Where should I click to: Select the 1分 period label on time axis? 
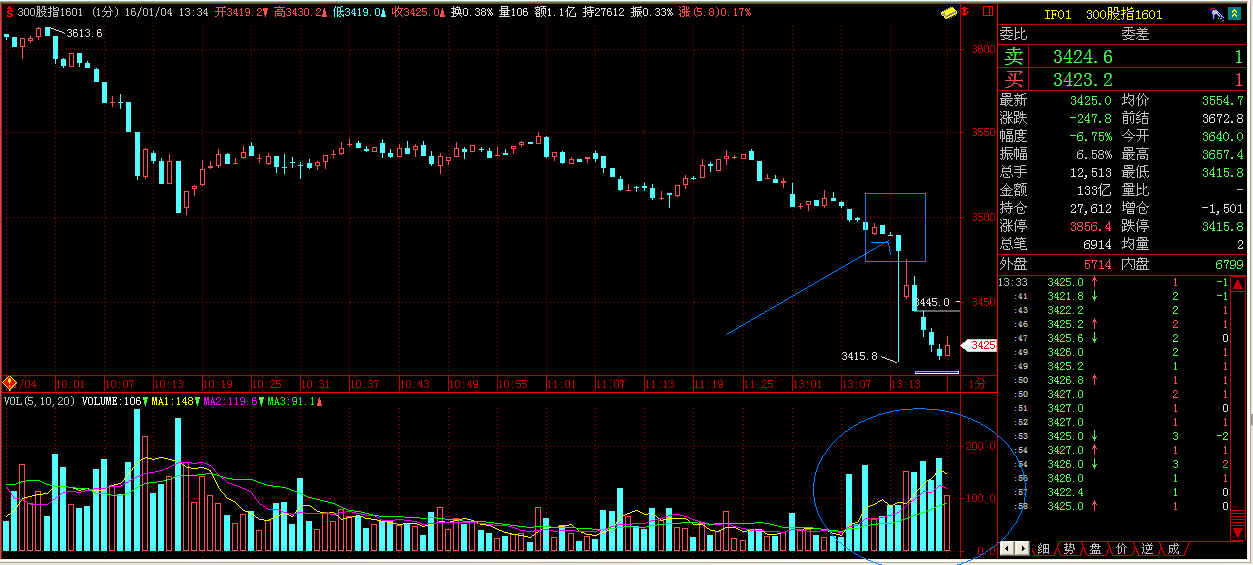pyautogui.click(x=979, y=384)
